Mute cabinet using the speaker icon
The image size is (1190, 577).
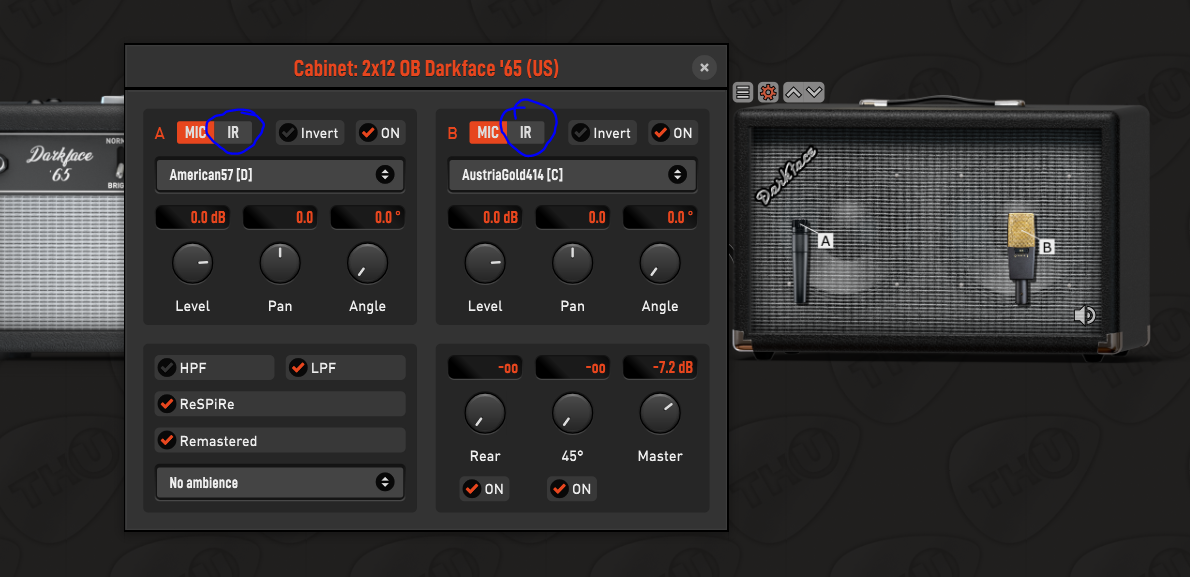pos(1085,314)
